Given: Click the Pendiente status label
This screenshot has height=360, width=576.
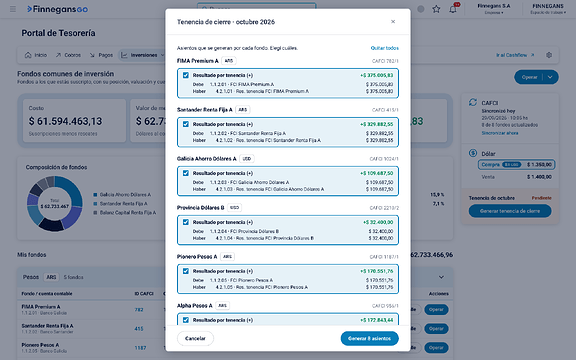Looking at the screenshot, I should [541, 198].
